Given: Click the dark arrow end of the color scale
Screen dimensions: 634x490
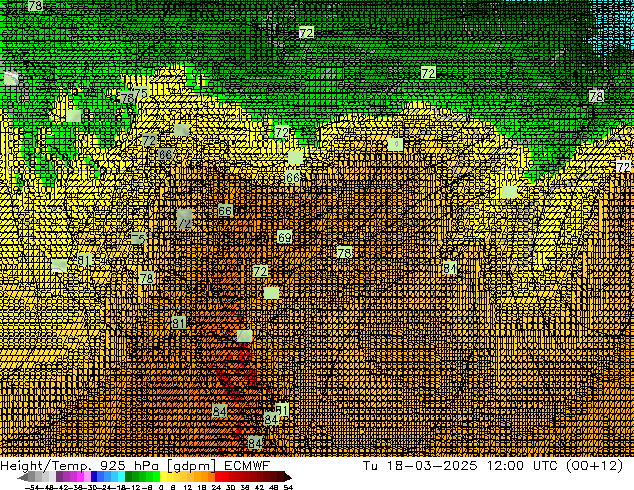Looking at the screenshot, I should (287, 477).
